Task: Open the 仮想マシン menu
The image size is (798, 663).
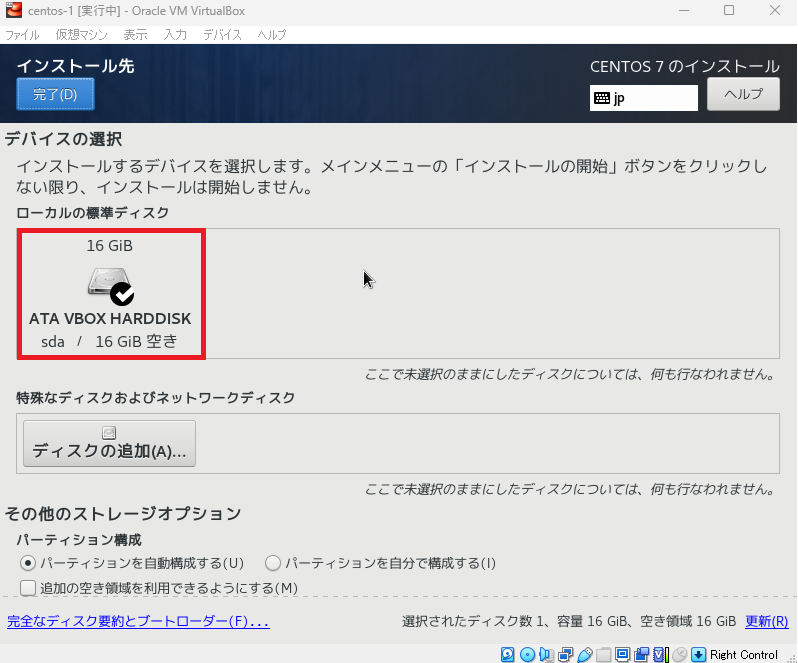Action: (x=81, y=35)
